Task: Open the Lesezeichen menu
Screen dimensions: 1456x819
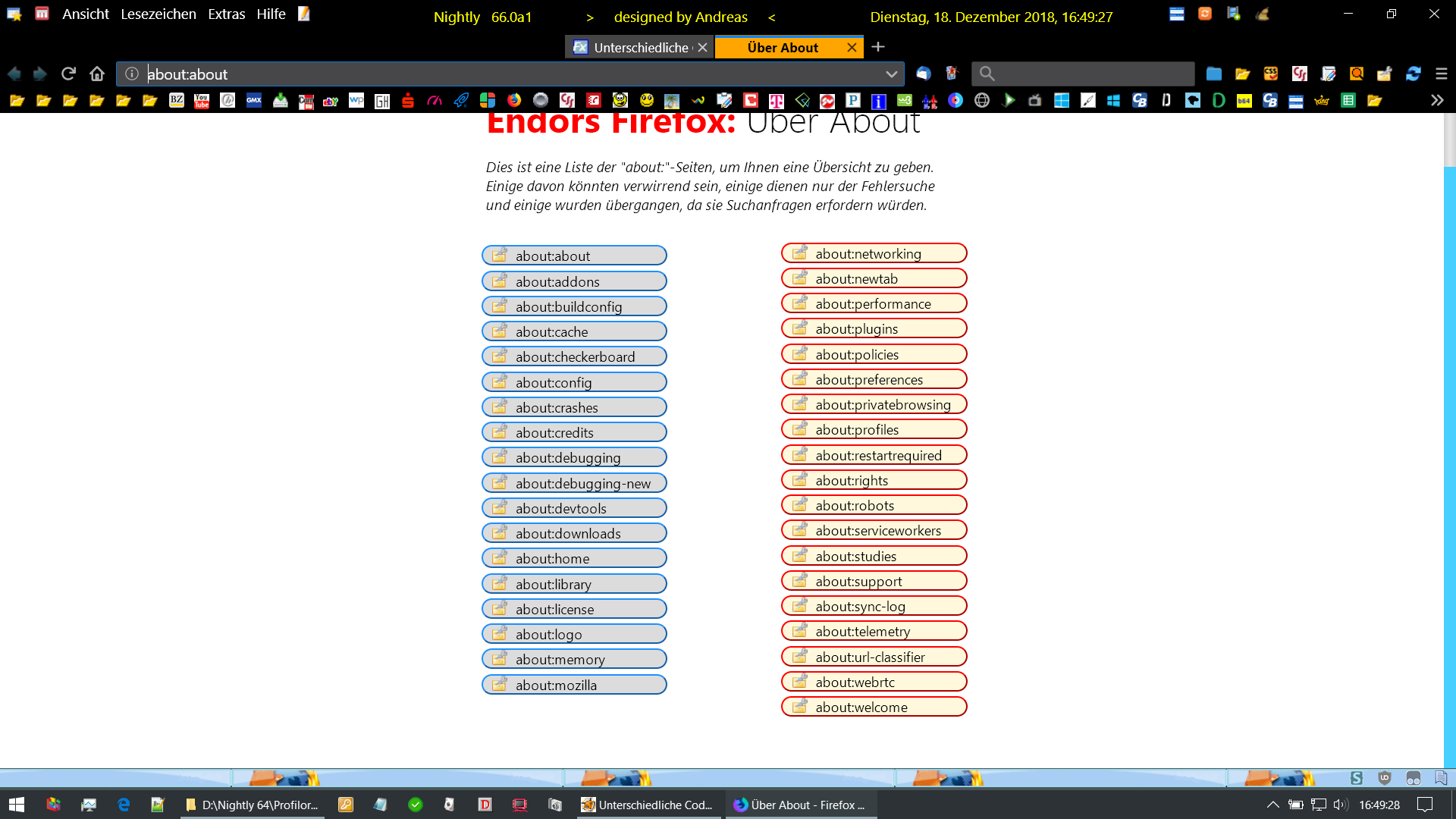Action: click(158, 14)
